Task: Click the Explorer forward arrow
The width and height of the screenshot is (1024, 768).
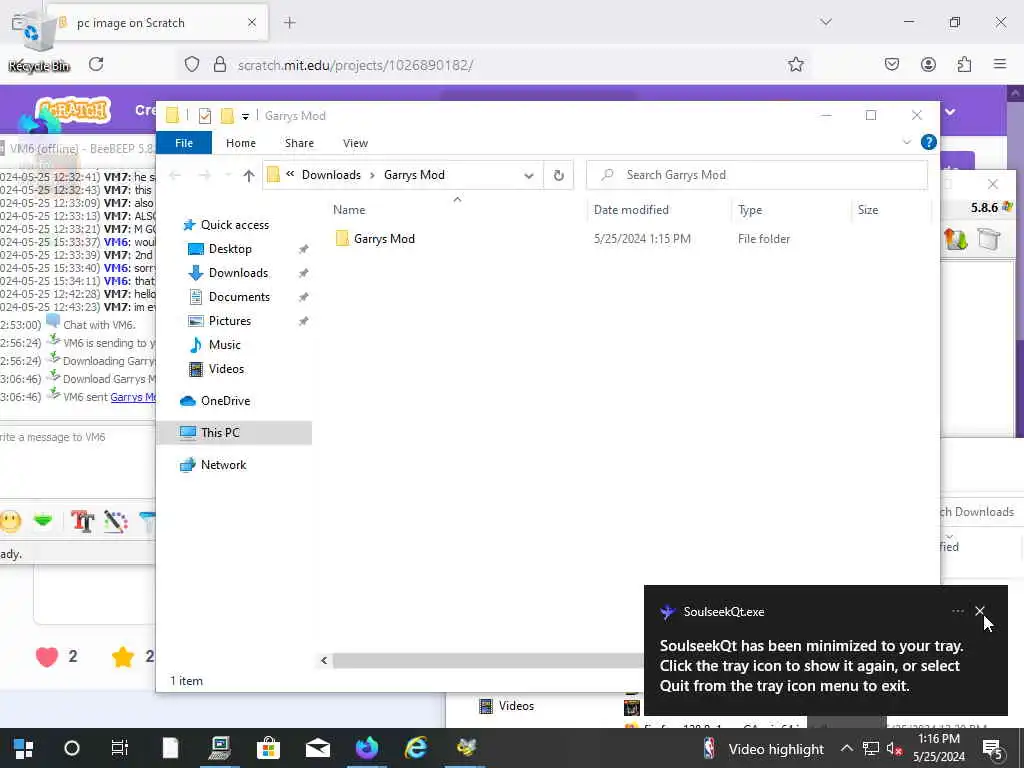Action: pyautogui.click(x=204, y=175)
